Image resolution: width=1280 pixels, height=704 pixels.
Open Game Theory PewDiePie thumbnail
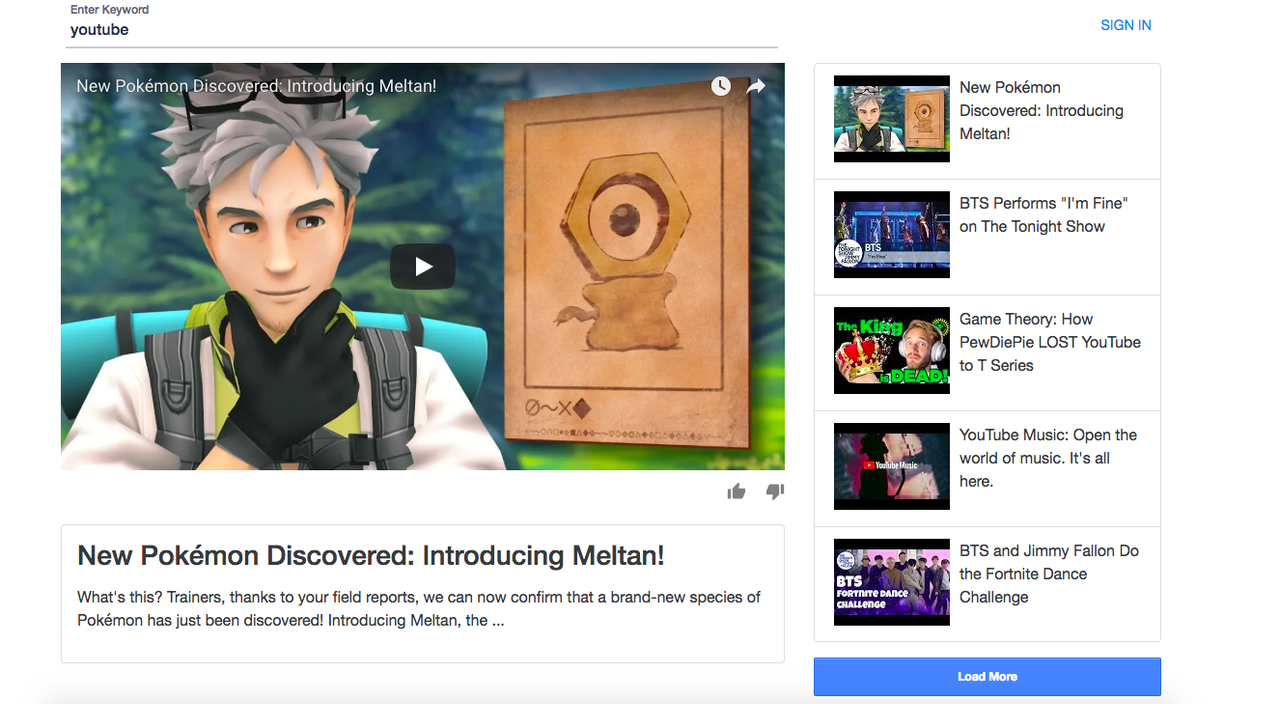click(x=892, y=351)
